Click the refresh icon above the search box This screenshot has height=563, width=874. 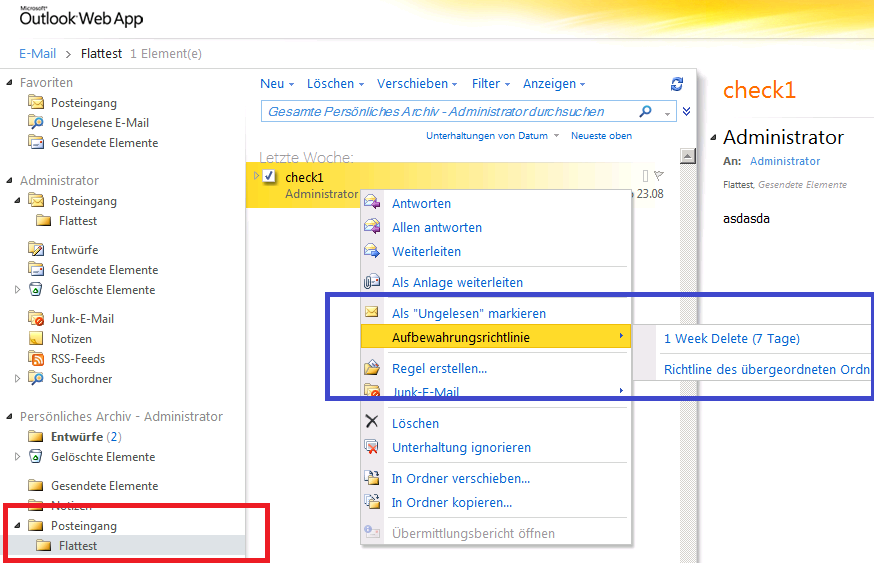click(x=677, y=84)
